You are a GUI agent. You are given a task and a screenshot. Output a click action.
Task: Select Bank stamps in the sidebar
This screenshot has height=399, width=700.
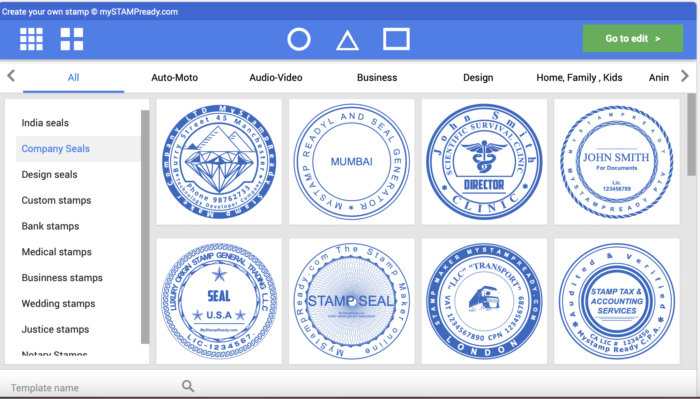(x=78, y=226)
